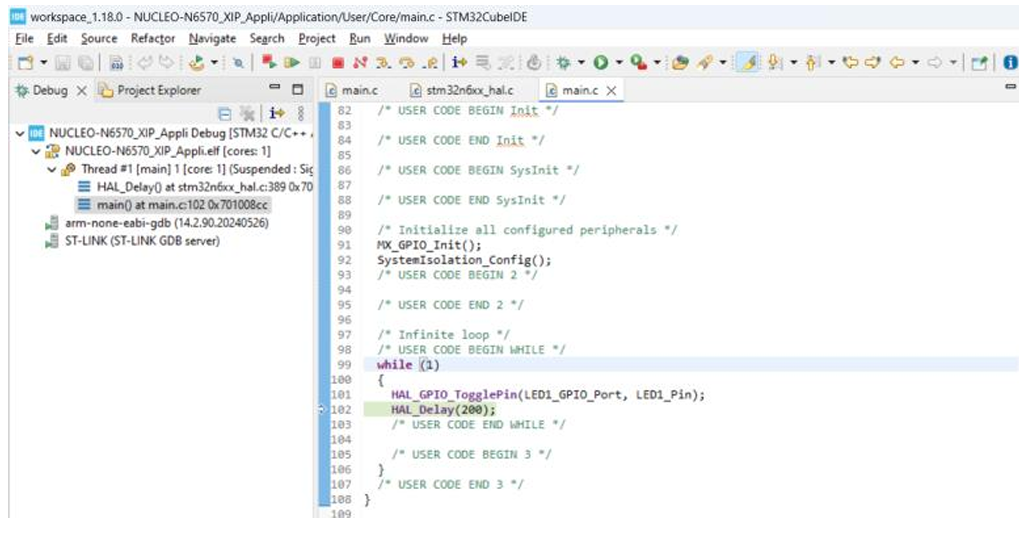Open the Run configurations dropdown arrow
Image resolution: width=1032 pixels, height=537 pixels.
[619, 63]
